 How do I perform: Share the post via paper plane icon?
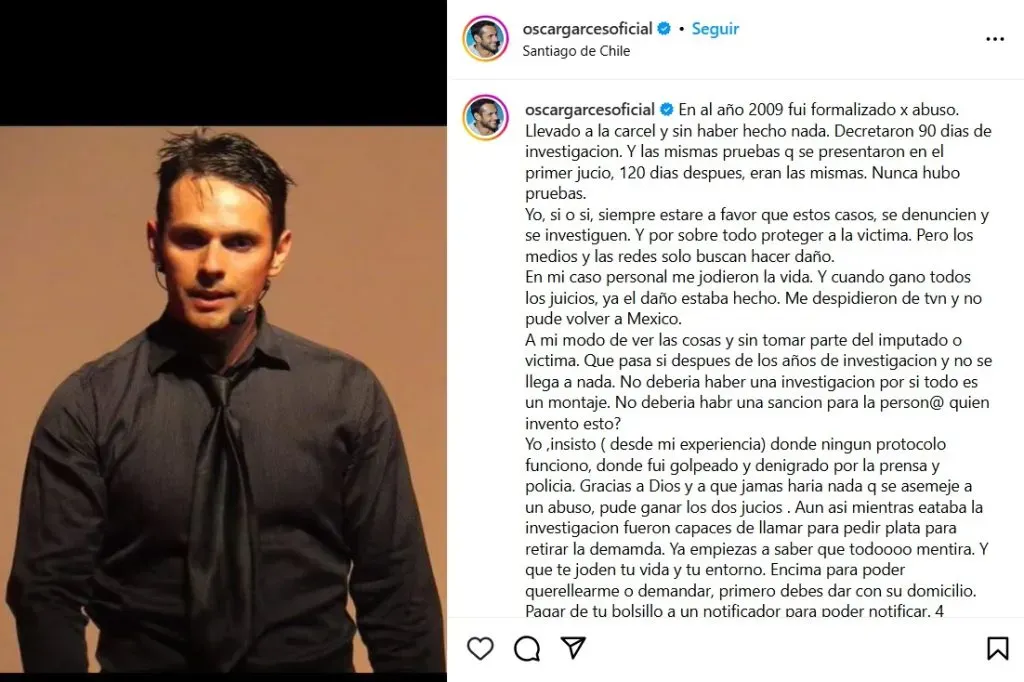[x=573, y=647]
